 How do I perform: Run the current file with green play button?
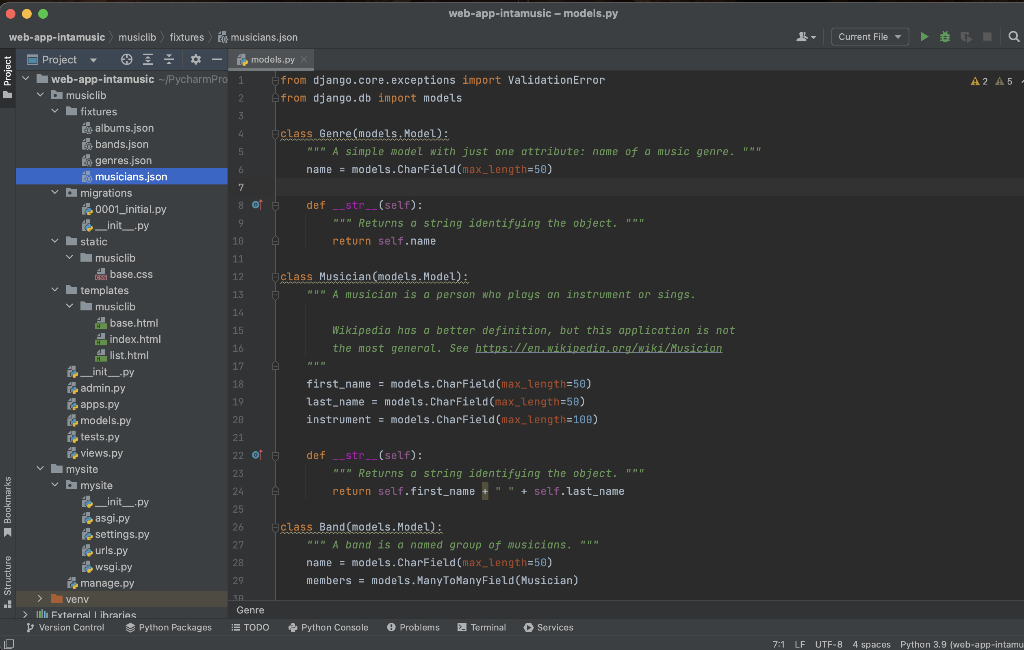pos(924,37)
